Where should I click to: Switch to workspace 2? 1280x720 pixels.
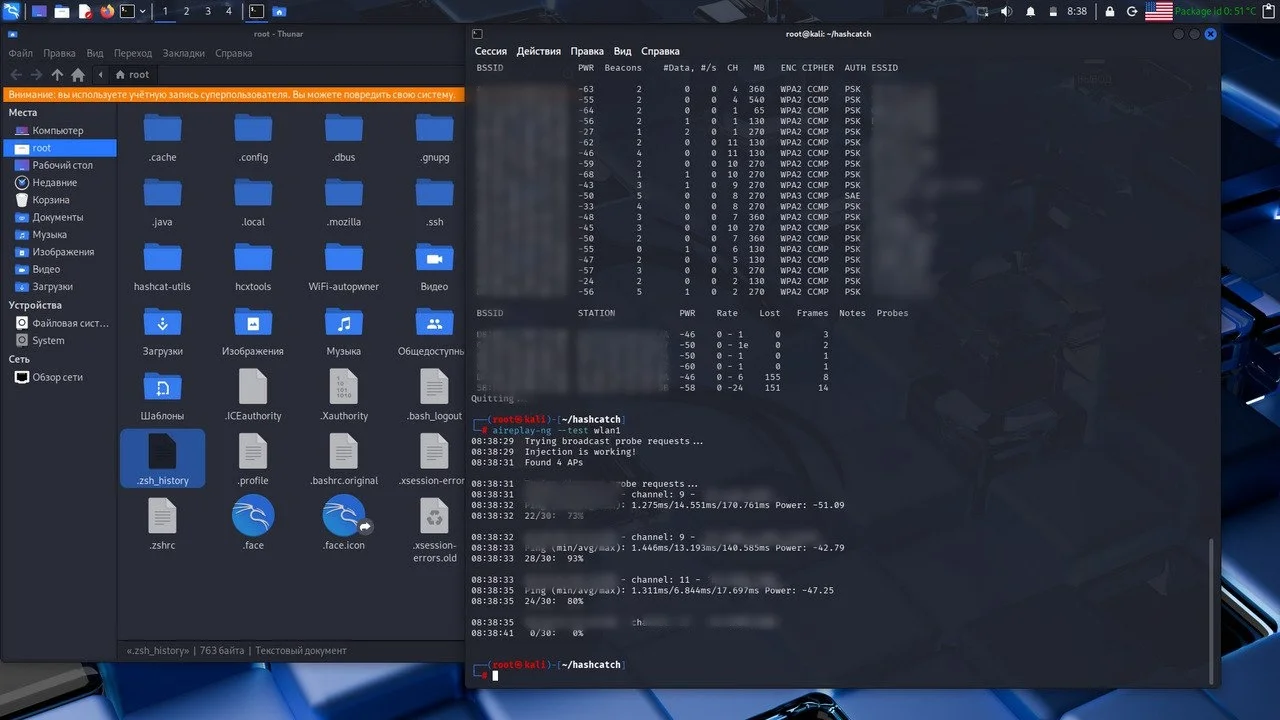[x=186, y=11]
